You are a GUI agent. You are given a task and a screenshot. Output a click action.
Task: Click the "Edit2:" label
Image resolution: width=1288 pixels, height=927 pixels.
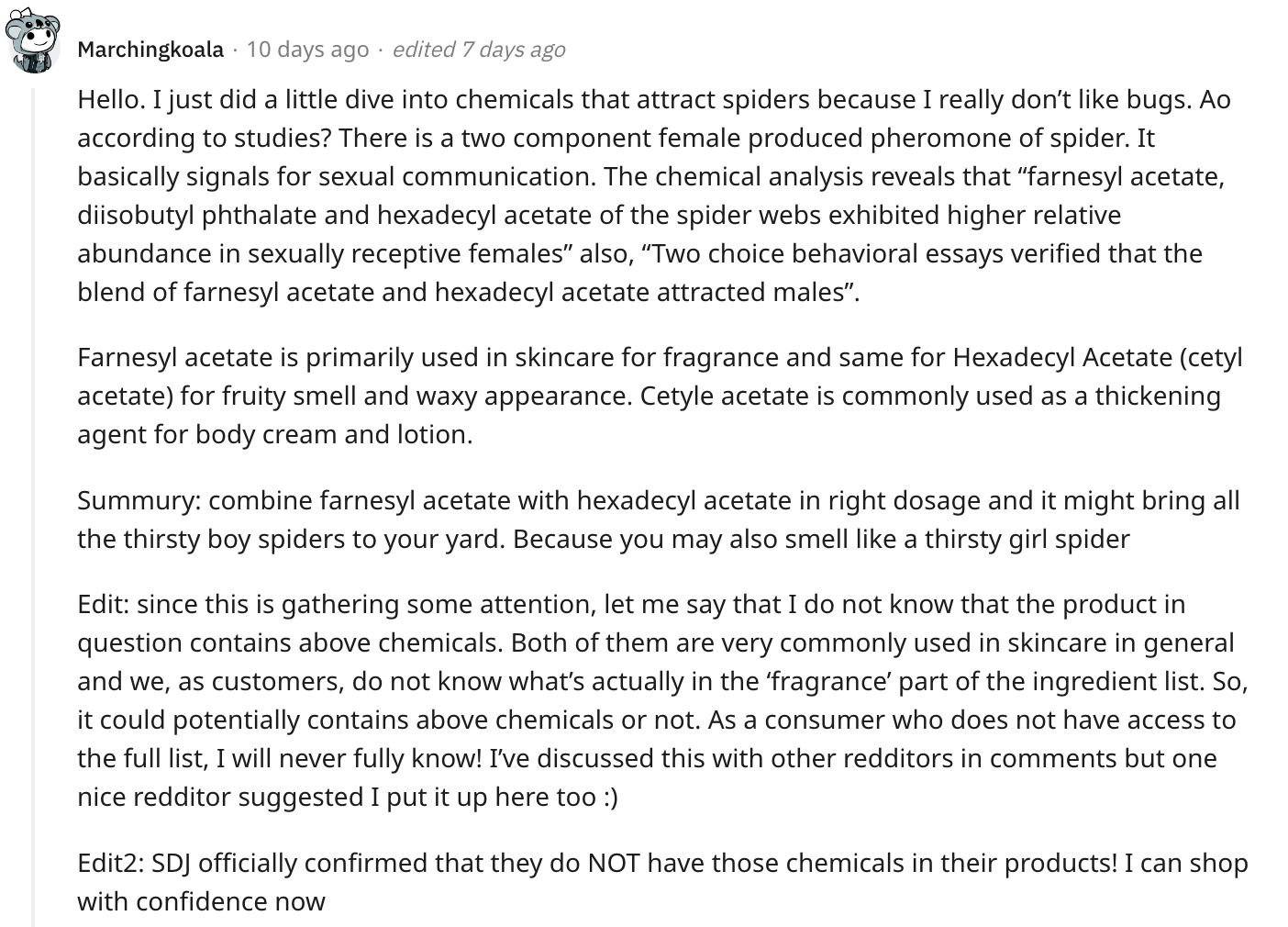click(x=110, y=863)
